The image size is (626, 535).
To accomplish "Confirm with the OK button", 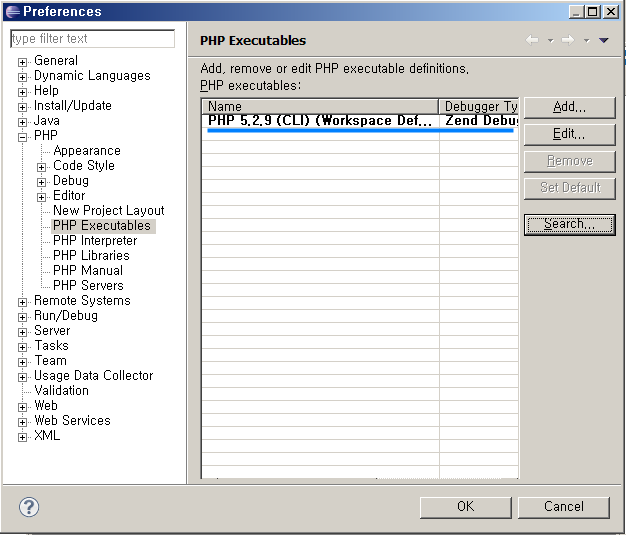I will [x=466, y=507].
